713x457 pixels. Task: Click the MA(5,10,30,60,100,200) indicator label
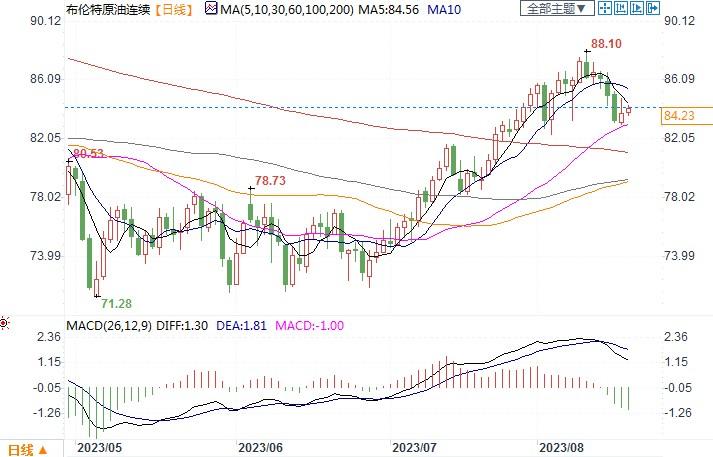[x=285, y=9]
